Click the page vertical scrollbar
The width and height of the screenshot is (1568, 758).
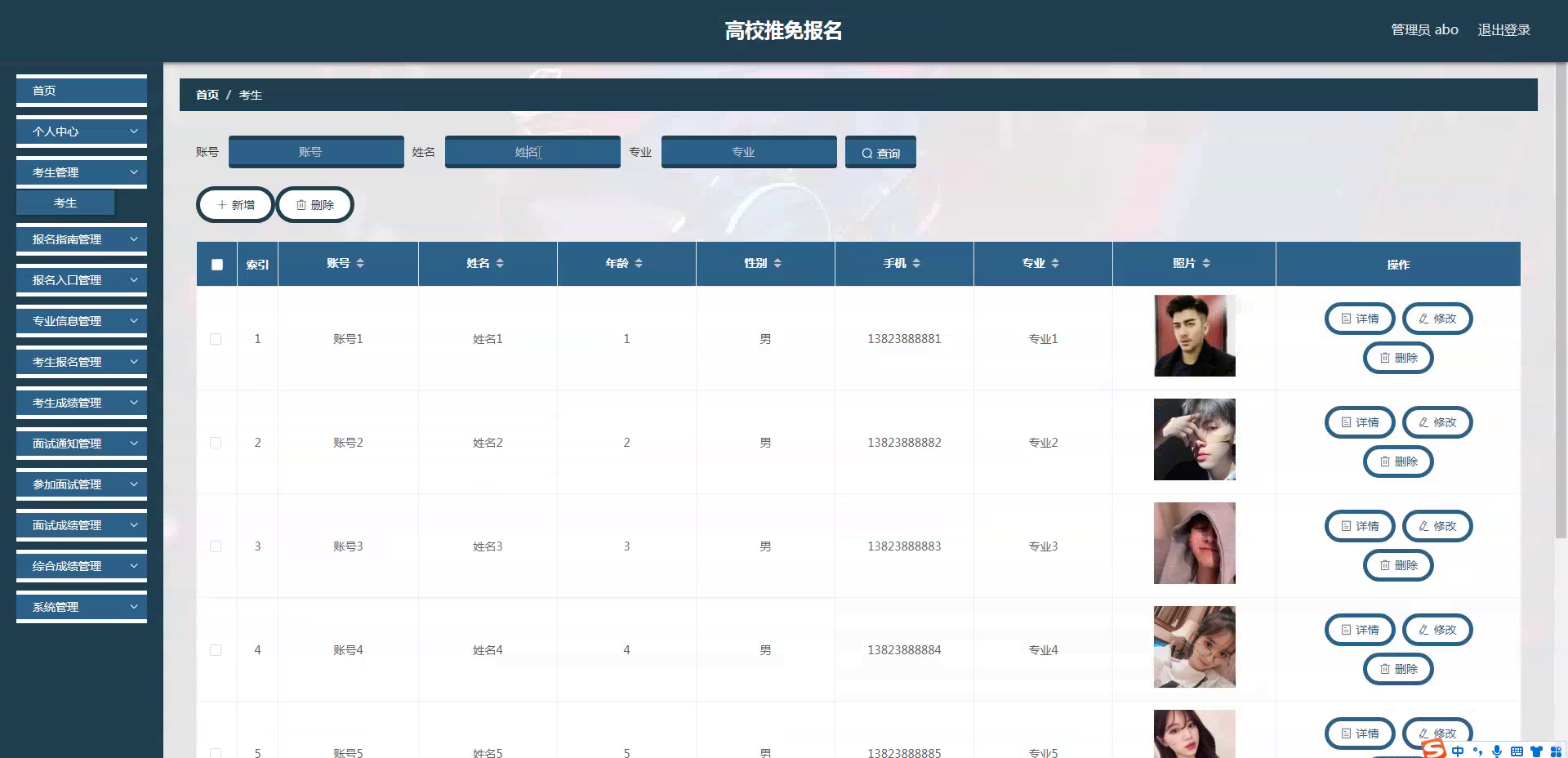tap(1561, 302)
